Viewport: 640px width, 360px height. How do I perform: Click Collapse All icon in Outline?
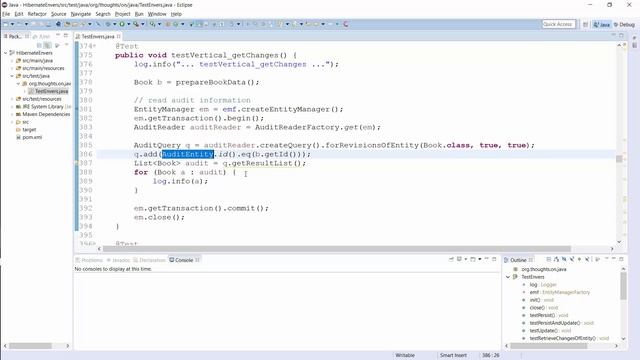549,260
